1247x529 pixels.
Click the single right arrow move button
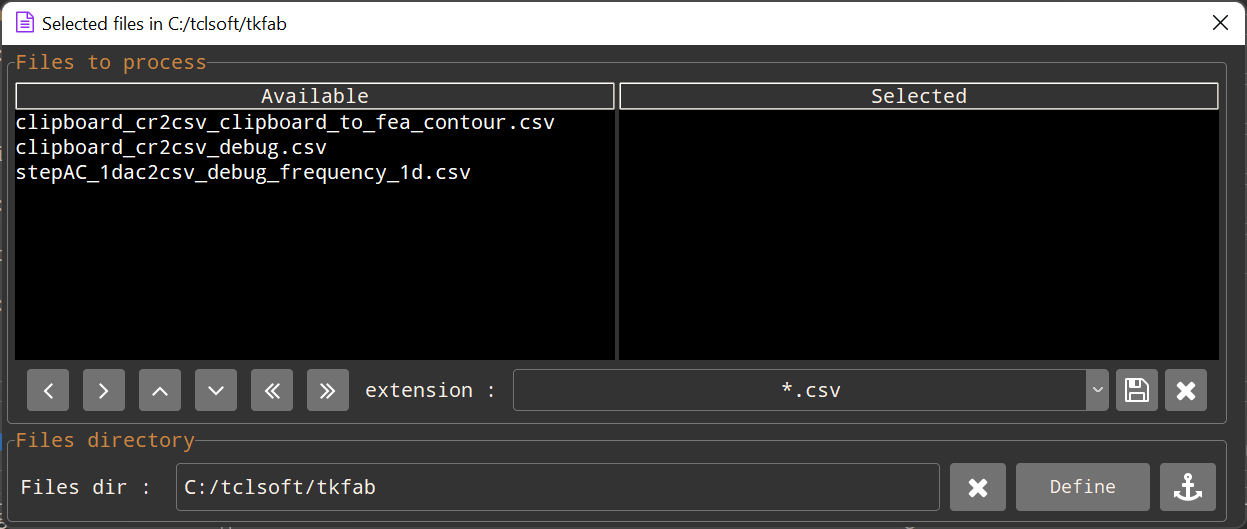[104, 390]
